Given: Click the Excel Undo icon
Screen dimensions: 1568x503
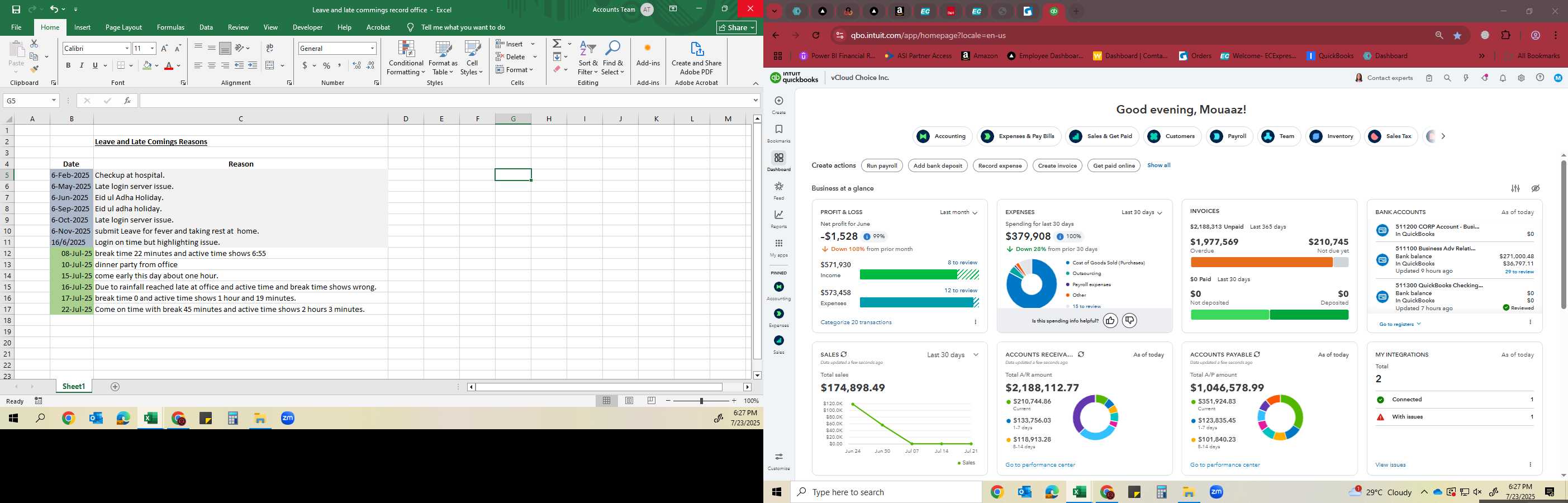Looking at the screenshot, I should 54,9.
